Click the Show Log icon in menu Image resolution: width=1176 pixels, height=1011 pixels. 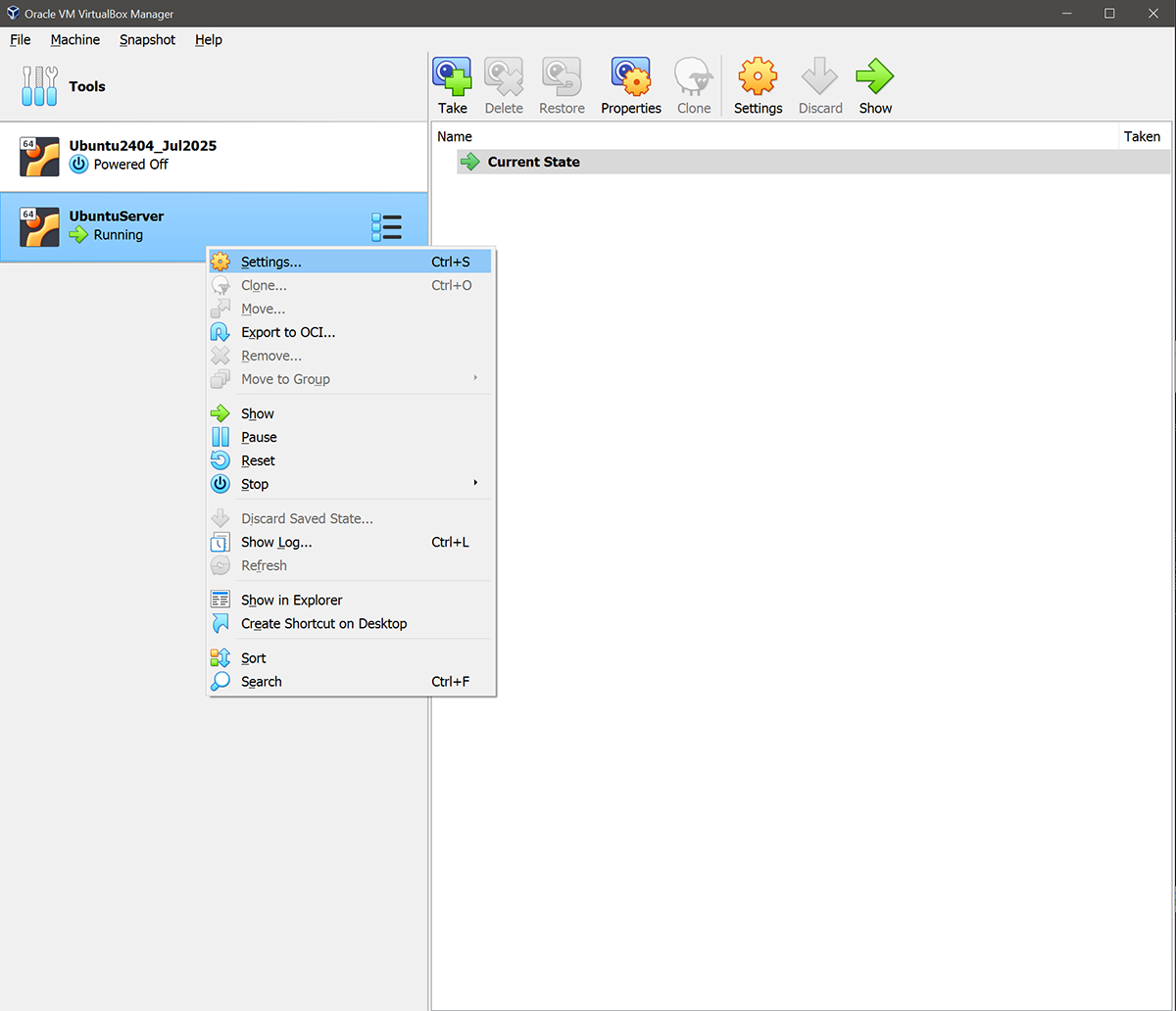(220, 542)
